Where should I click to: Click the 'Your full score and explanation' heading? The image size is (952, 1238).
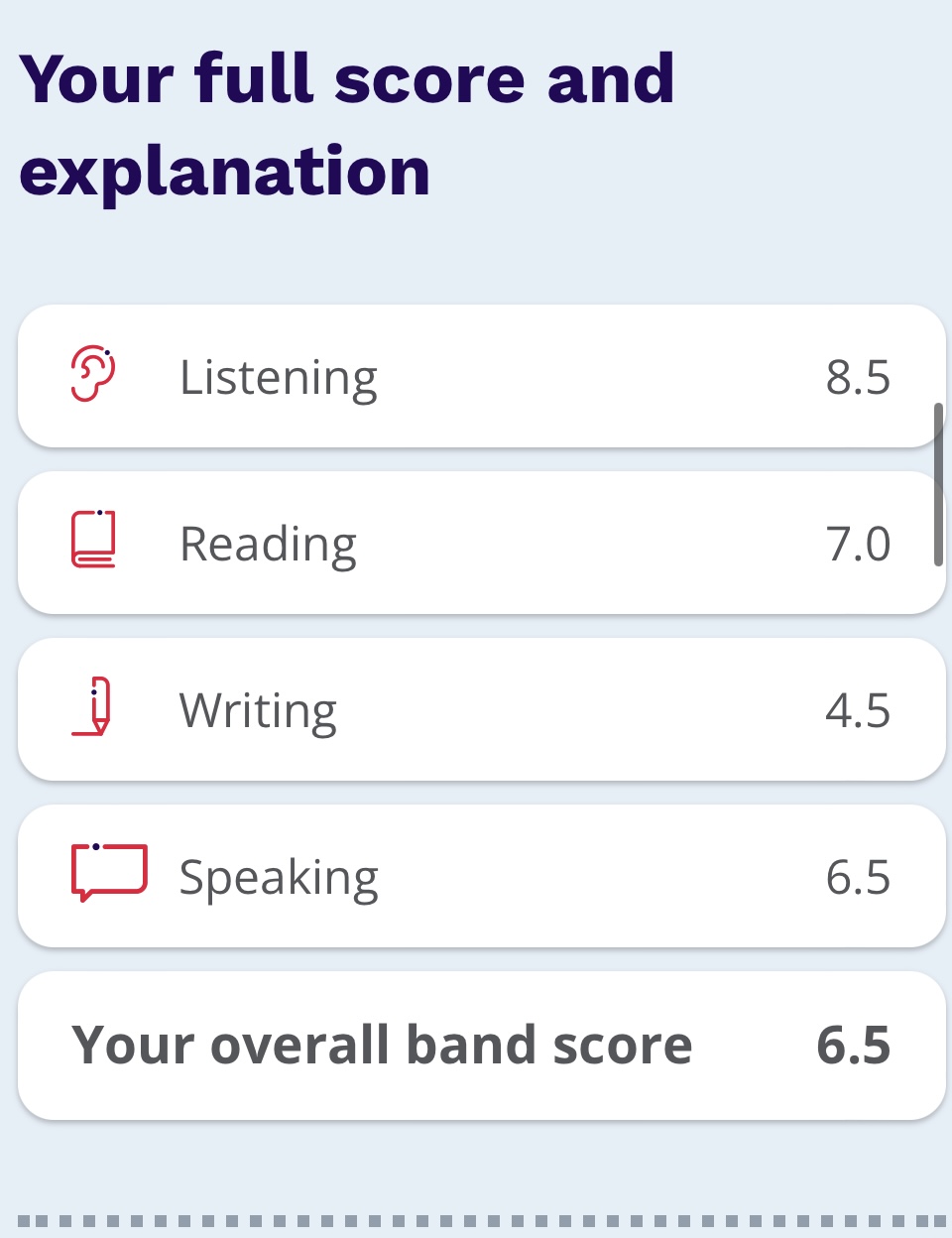[347, 125]
